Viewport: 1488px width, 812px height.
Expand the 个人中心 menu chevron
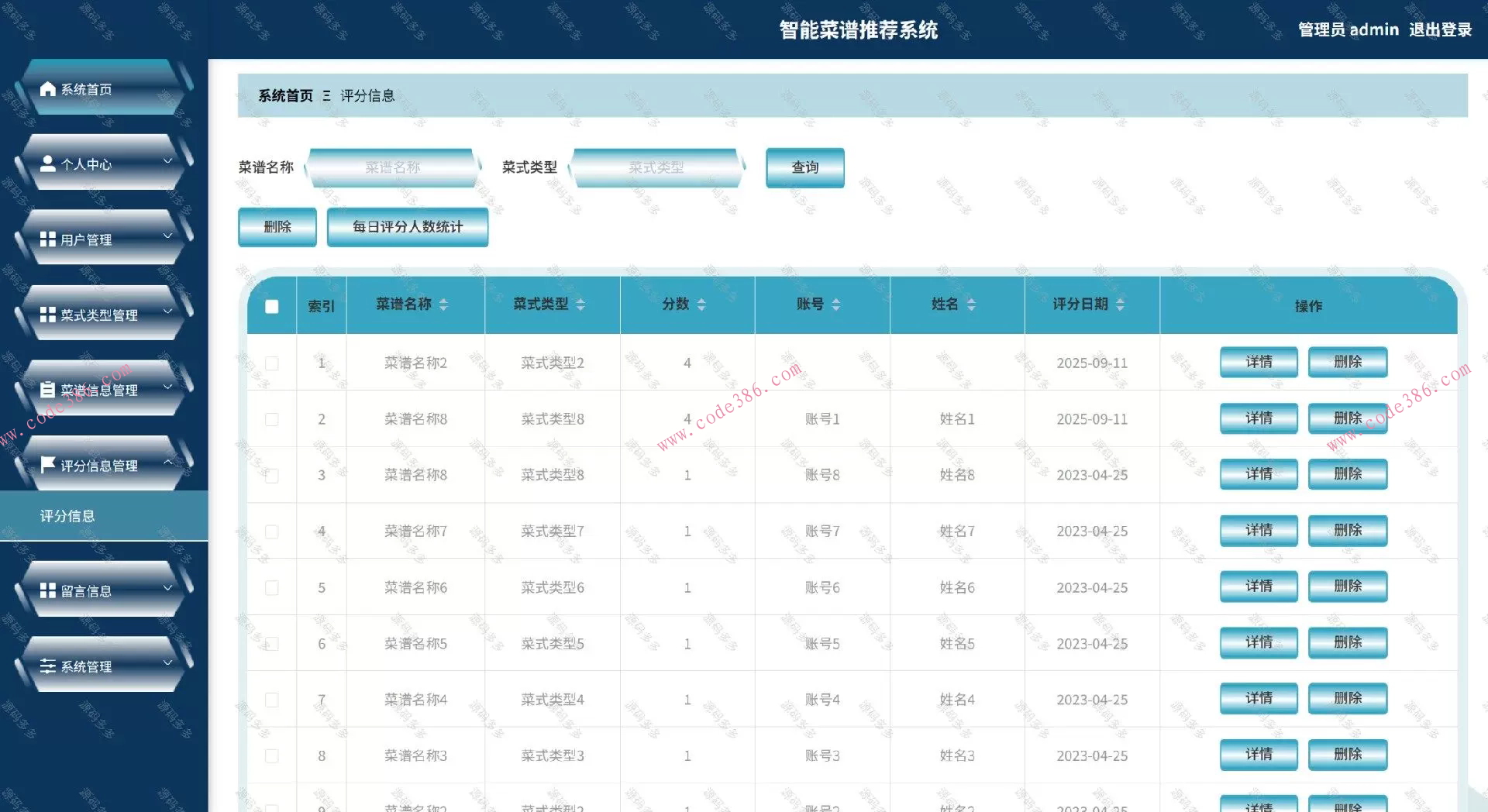167,160
